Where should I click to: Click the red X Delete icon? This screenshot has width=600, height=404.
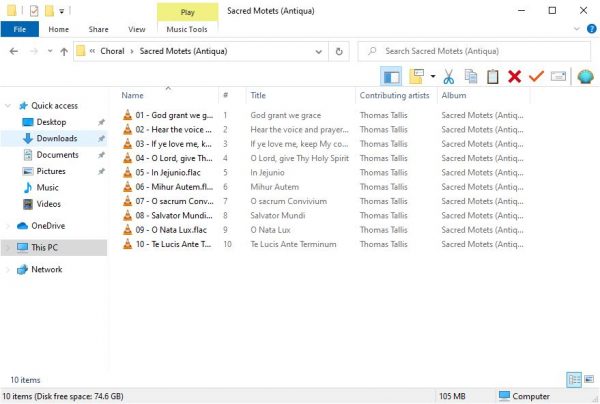[514, 77]
